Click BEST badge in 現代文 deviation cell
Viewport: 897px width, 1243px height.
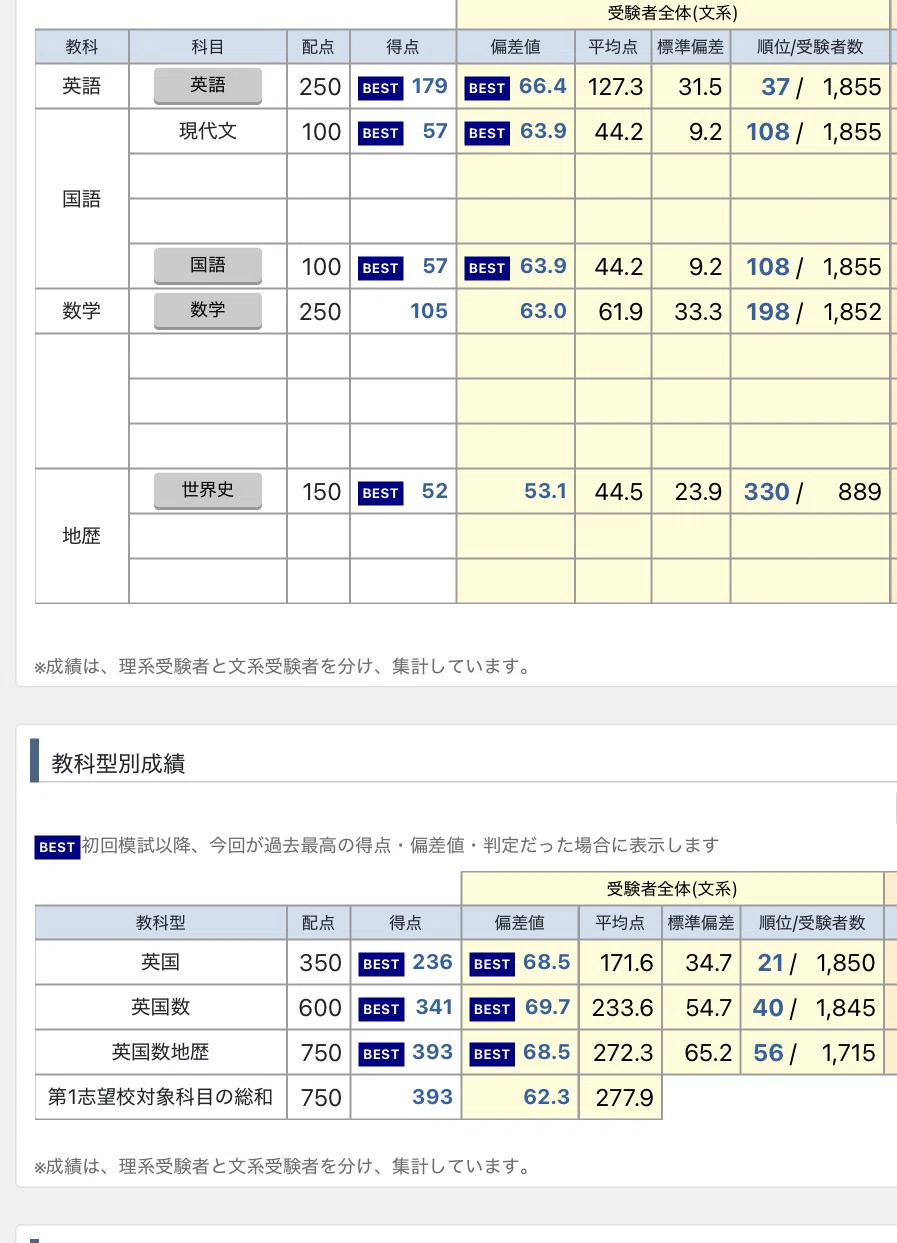[487, 133]
